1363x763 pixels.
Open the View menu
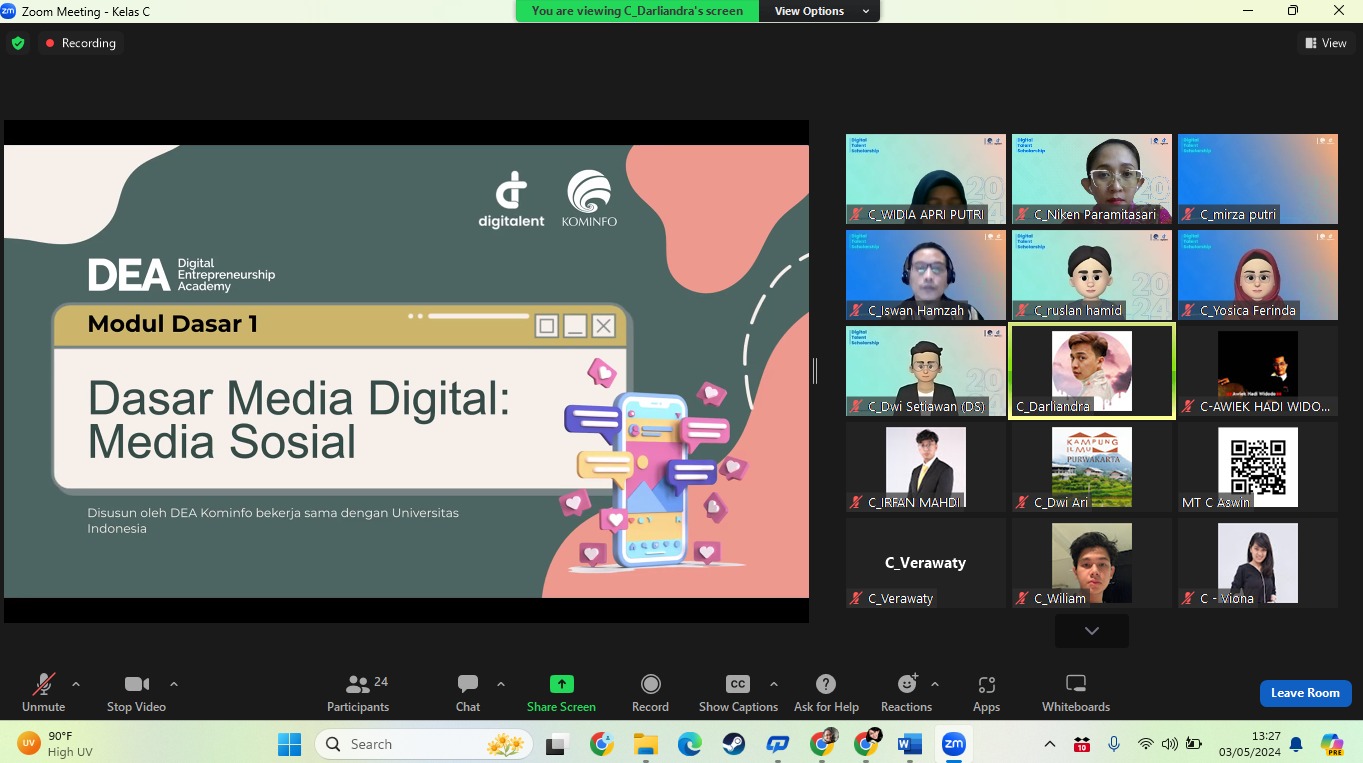(x=1325, y=43)
